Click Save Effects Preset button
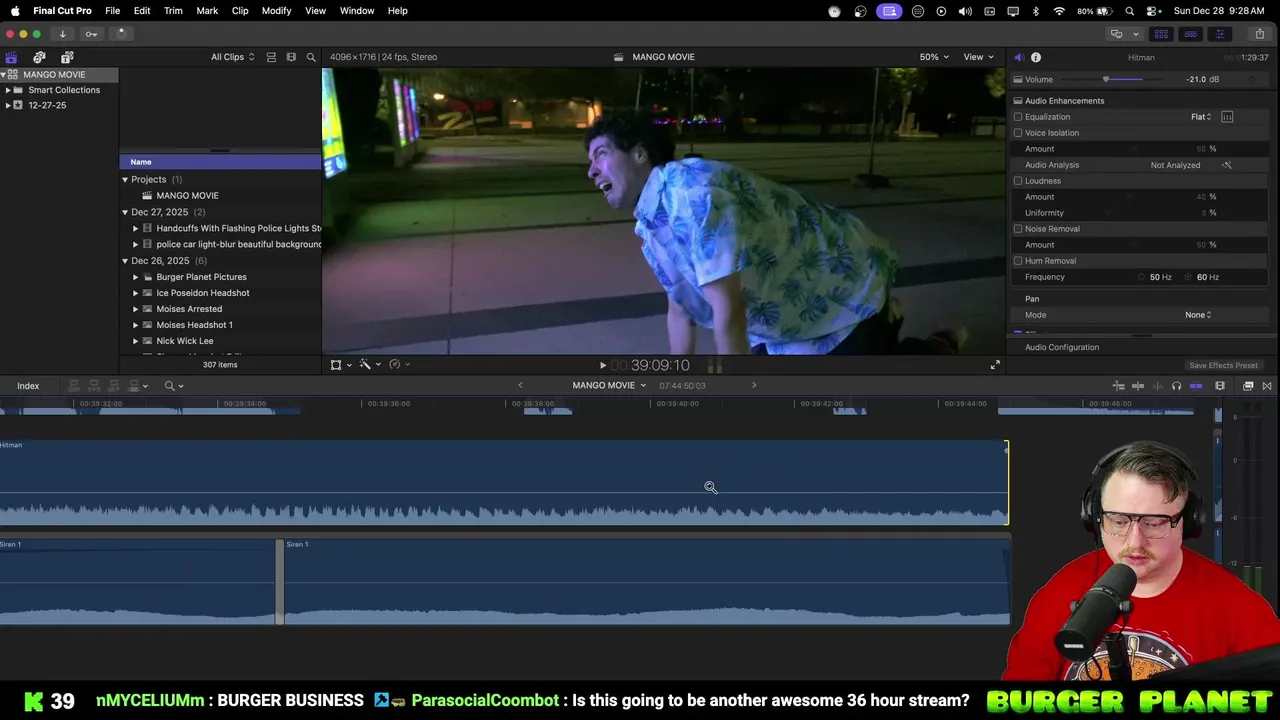 pos(1223,366)
